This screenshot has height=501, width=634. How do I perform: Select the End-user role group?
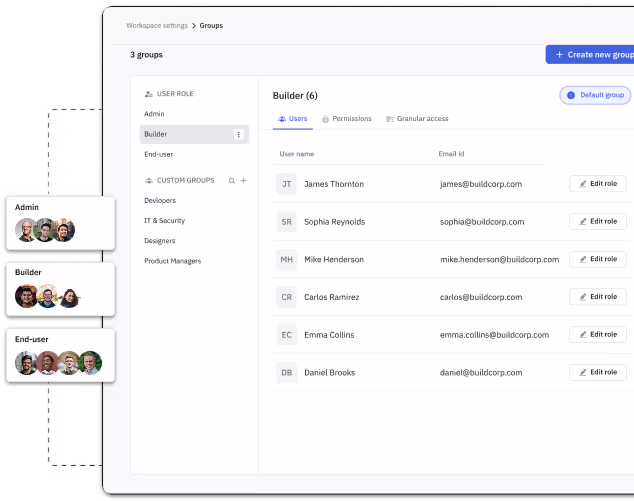click(159, 154)
